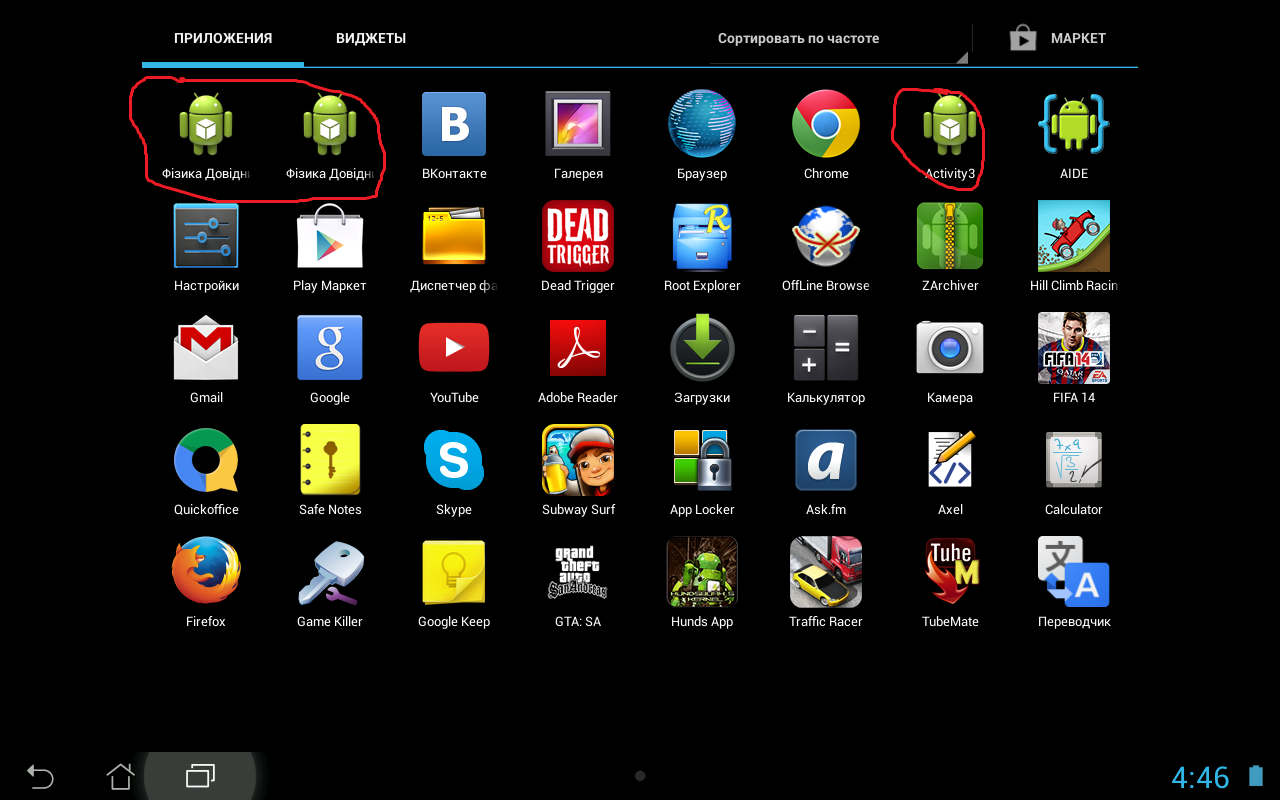Open the recent apps button
This screenshot has width=1280, height=800.
point(200,776)
